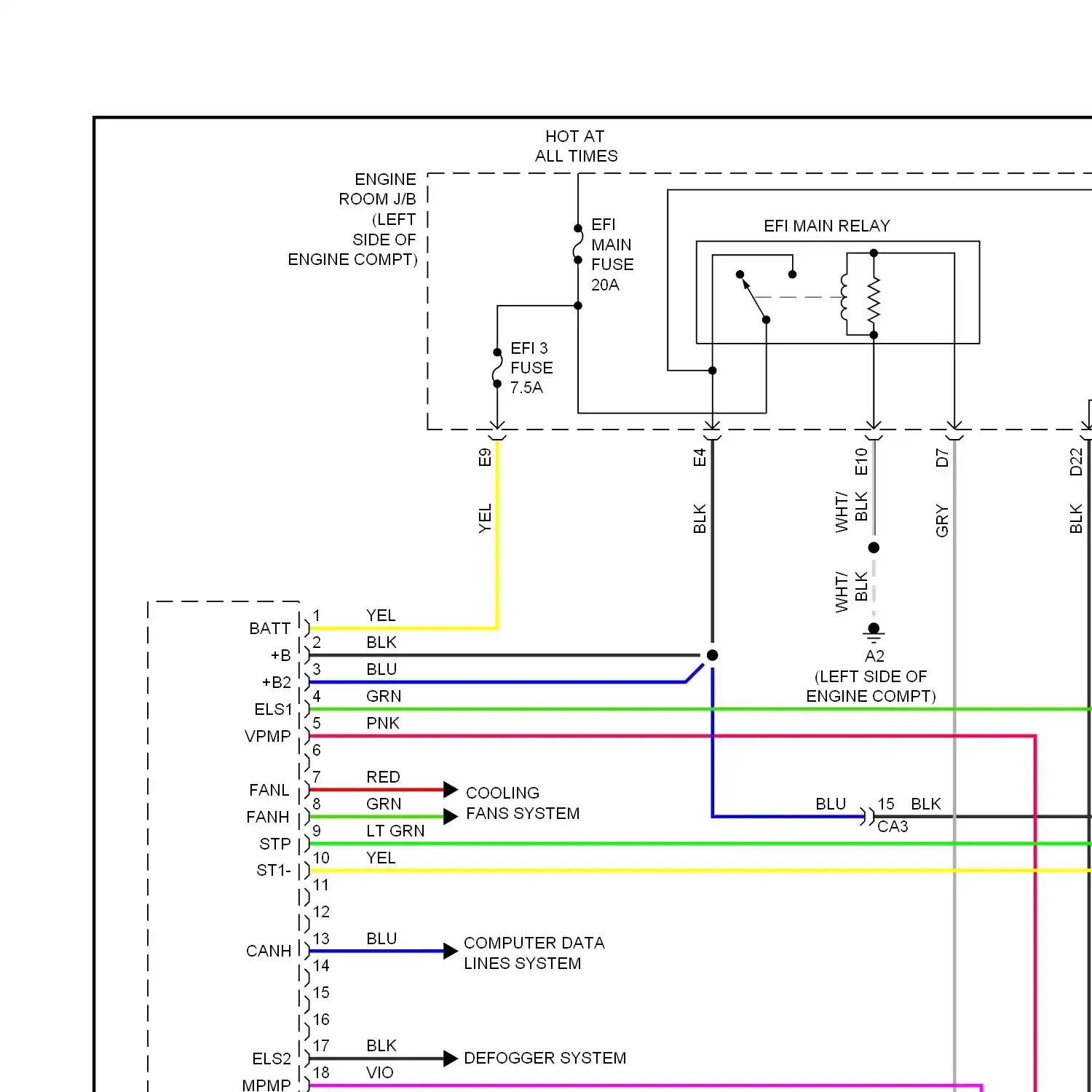Click the BATT pin label
The width and height of the screenshot is (1092, 1092).
[269, 628]
